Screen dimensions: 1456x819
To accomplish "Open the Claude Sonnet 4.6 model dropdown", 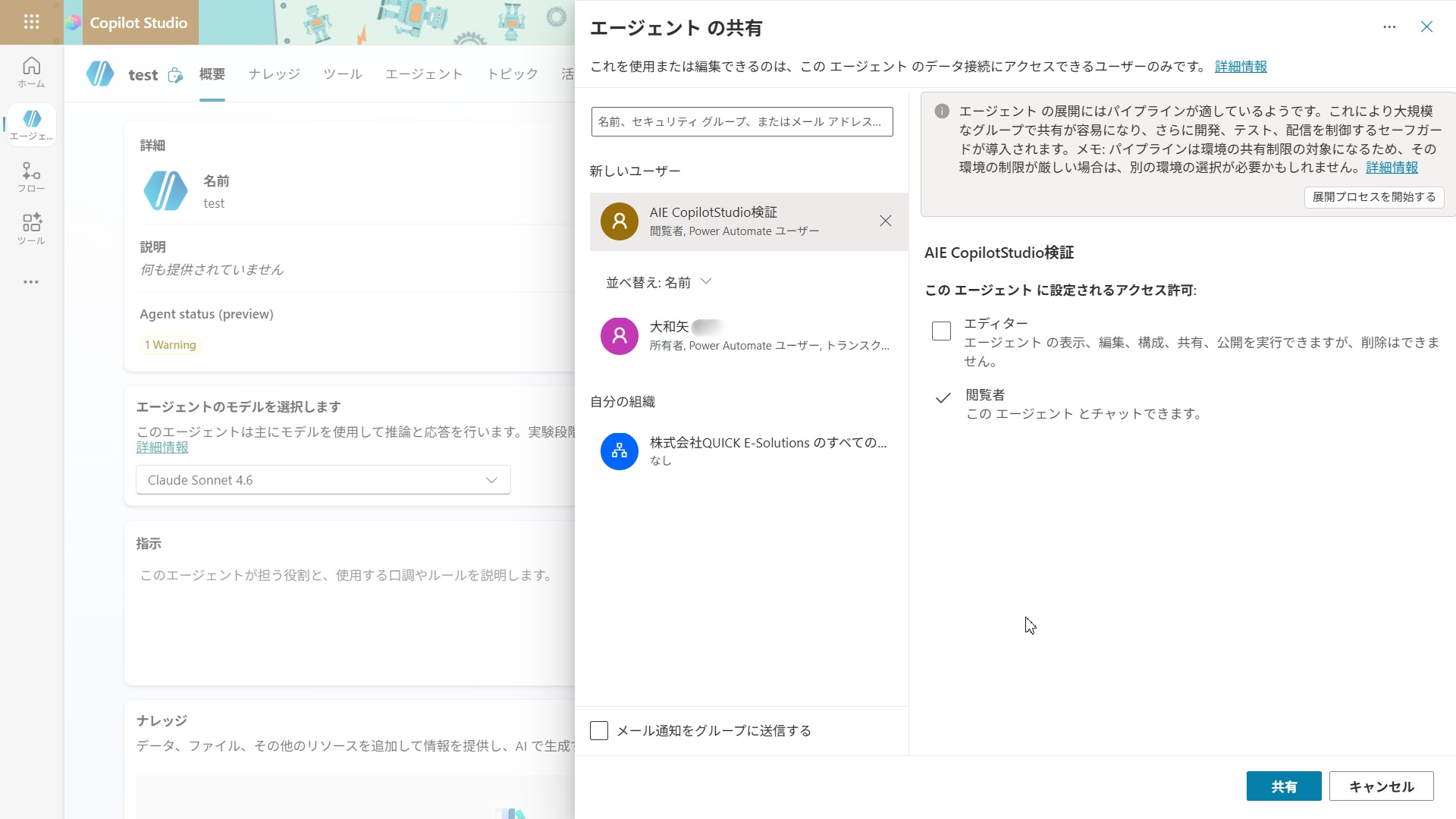I will point(323,480).
